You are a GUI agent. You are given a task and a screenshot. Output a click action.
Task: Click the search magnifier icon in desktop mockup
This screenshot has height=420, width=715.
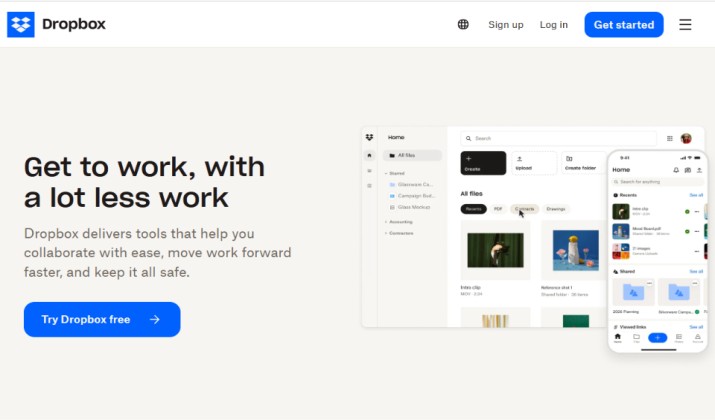coord(468,138)
